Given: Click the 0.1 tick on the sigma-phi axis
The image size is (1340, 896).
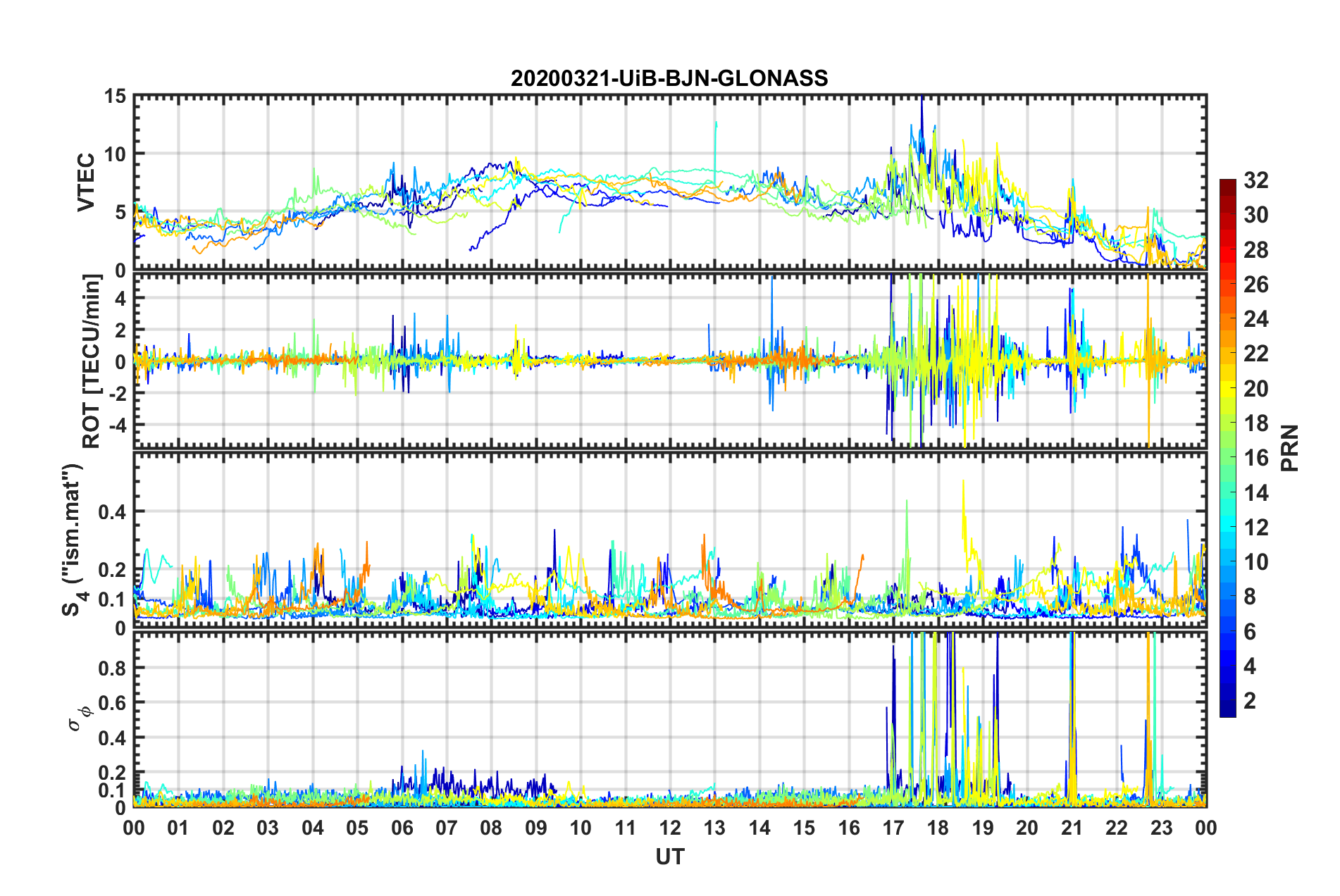Looking at the screenshot, I should [112, 790].
